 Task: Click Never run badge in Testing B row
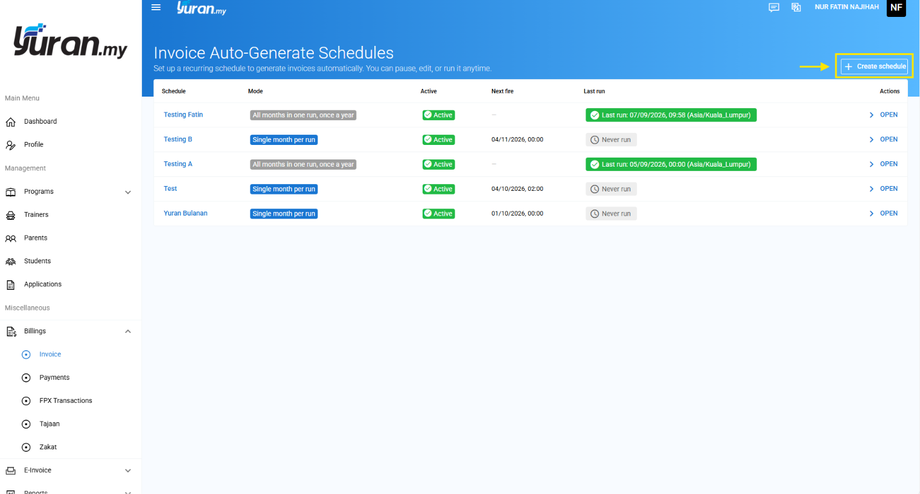611,140
